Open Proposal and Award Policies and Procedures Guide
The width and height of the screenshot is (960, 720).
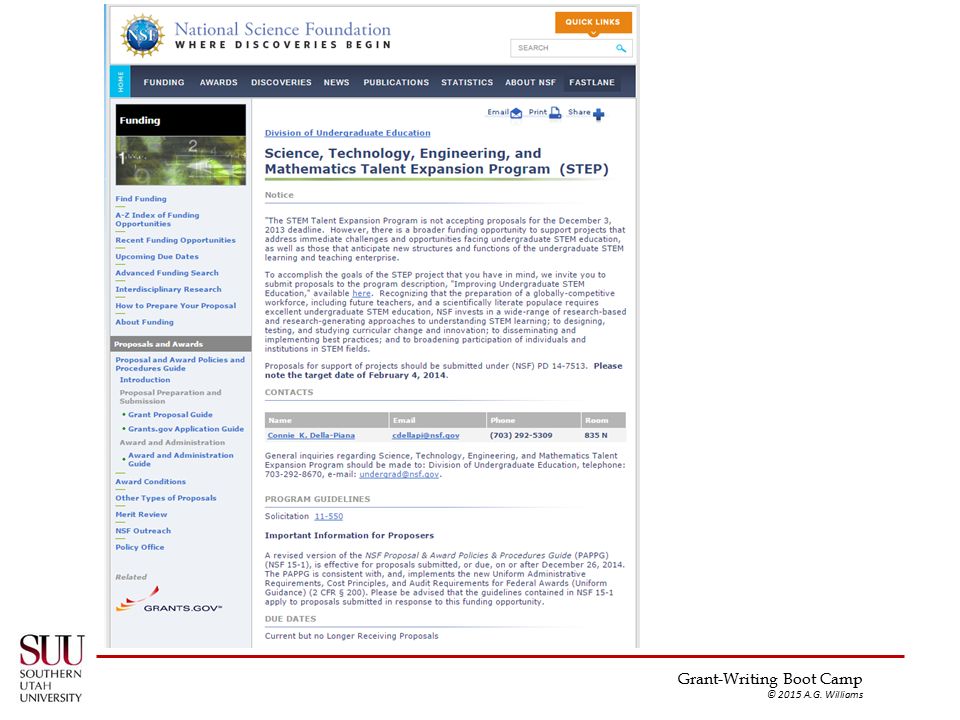click(180, 364)
